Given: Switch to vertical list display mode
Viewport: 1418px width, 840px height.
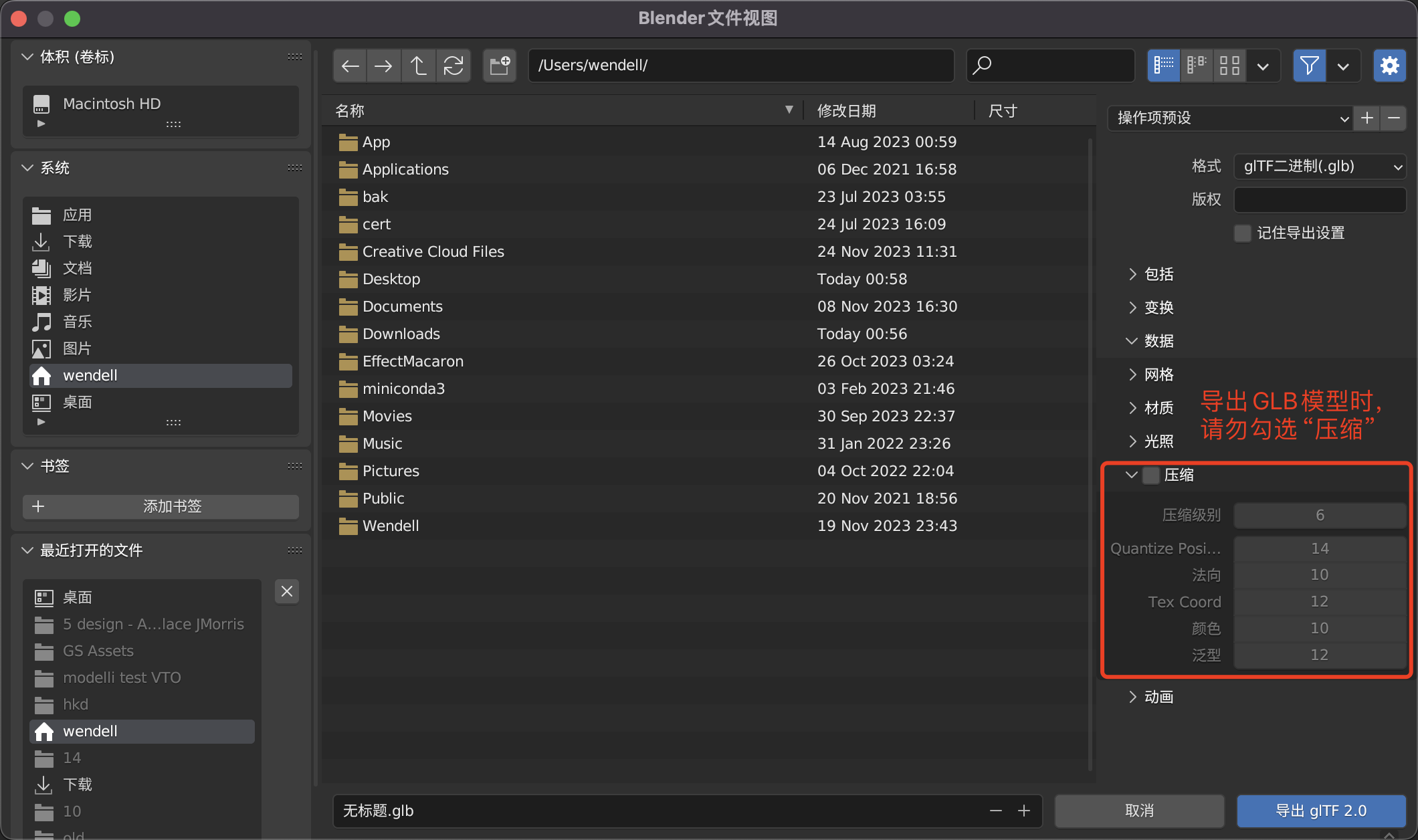Looking at the screenshot, I should (x=1164, y=66).
